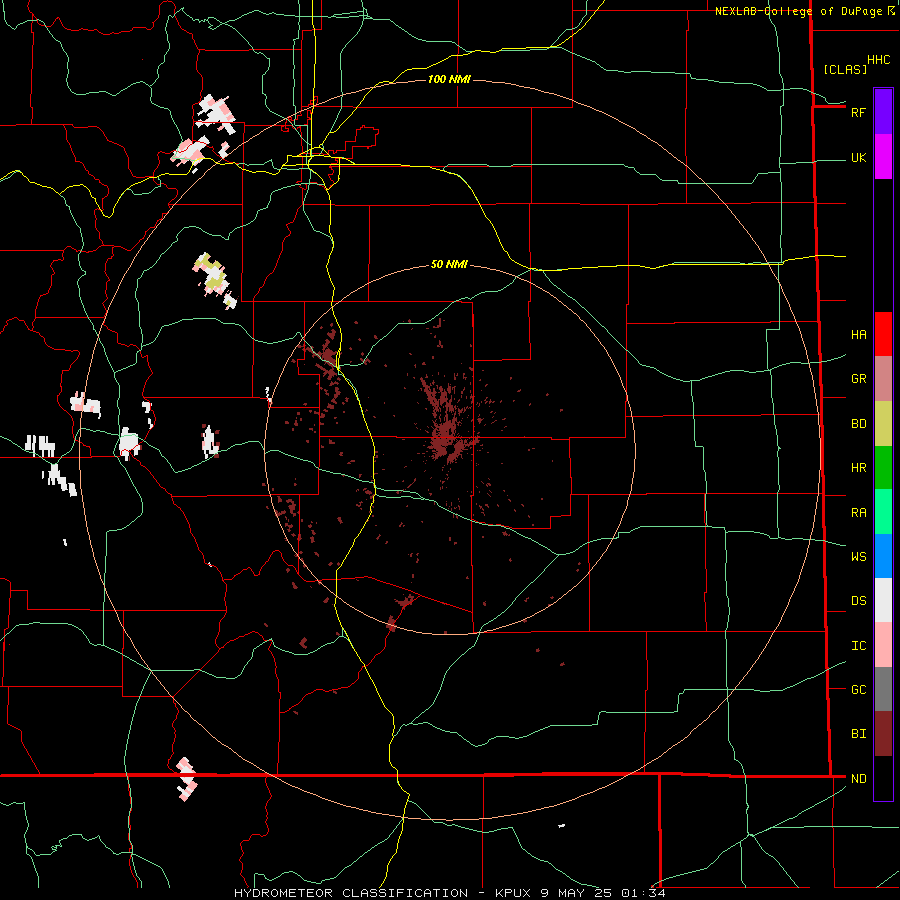Click the HR green legend swatch
This screenshot has height=900, width=900.
883,468
